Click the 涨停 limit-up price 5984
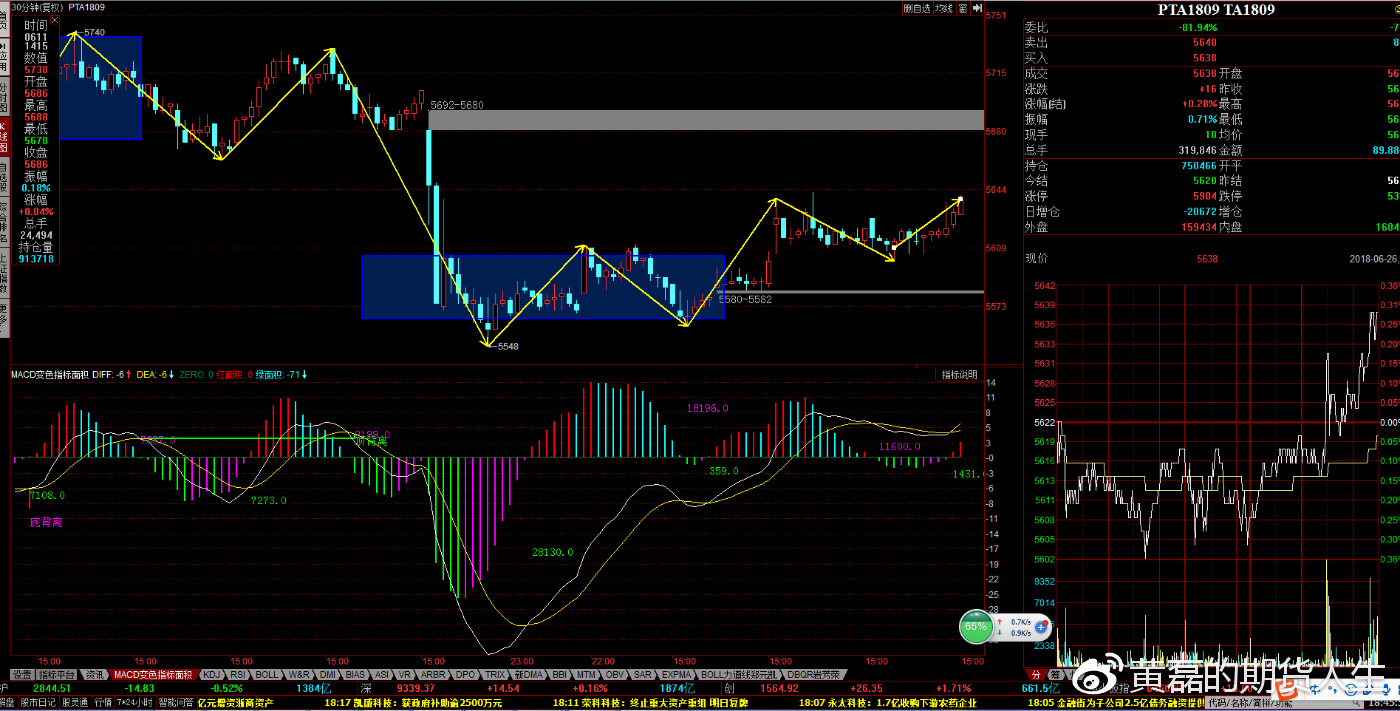The image size is (1400, 711). tap(1205, 196)
